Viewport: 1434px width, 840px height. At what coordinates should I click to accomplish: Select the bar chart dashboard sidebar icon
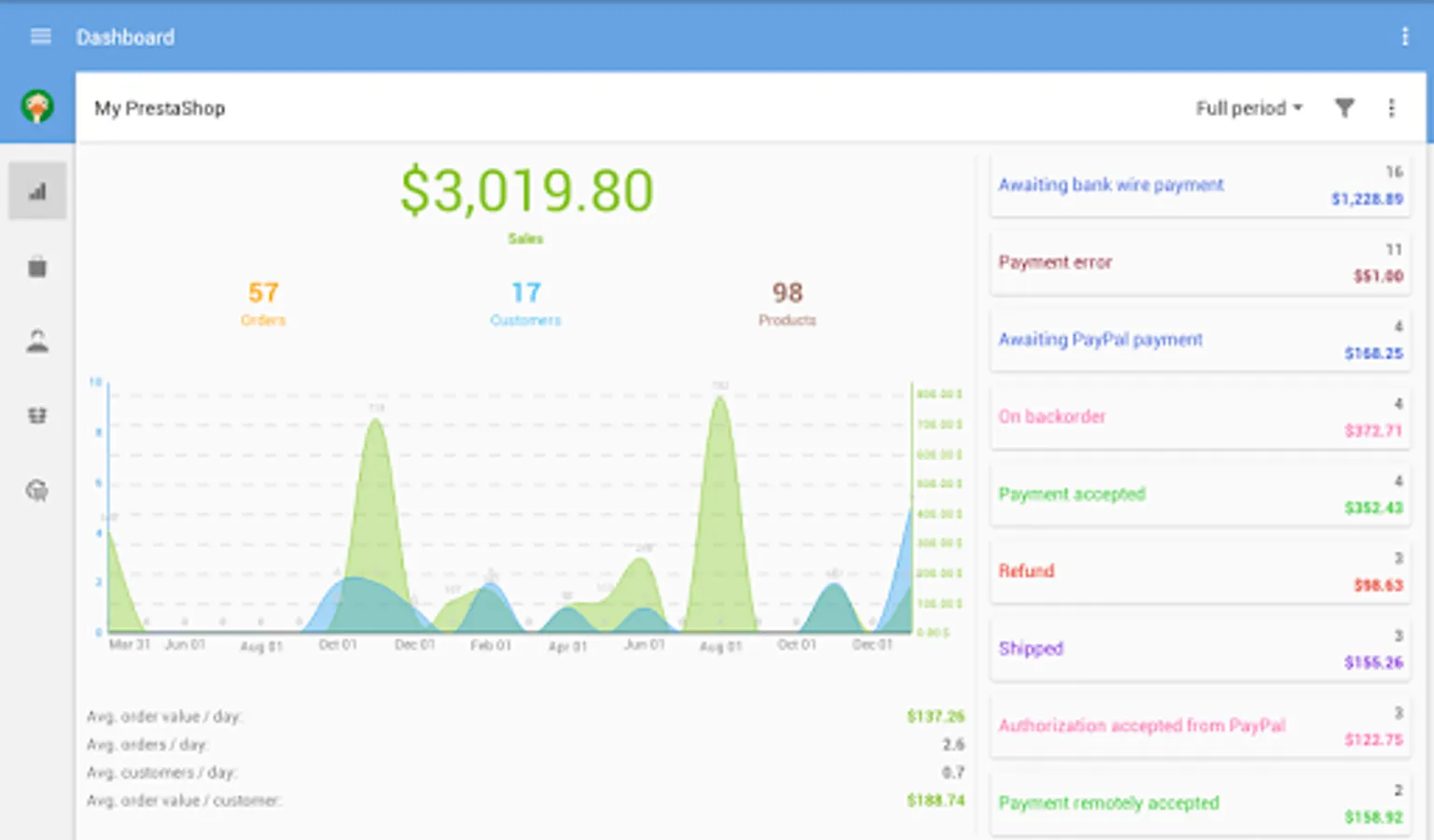tap(37, 191)
